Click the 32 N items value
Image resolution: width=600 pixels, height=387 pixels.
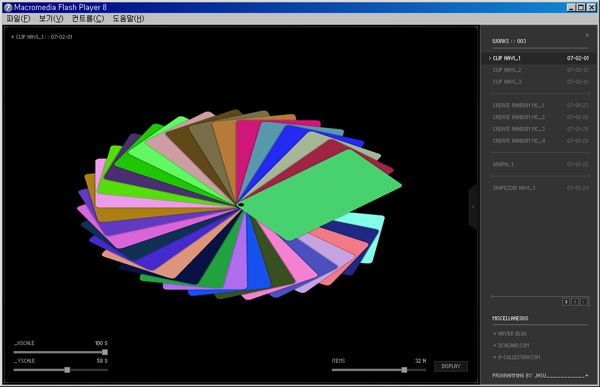coord(421,361)
